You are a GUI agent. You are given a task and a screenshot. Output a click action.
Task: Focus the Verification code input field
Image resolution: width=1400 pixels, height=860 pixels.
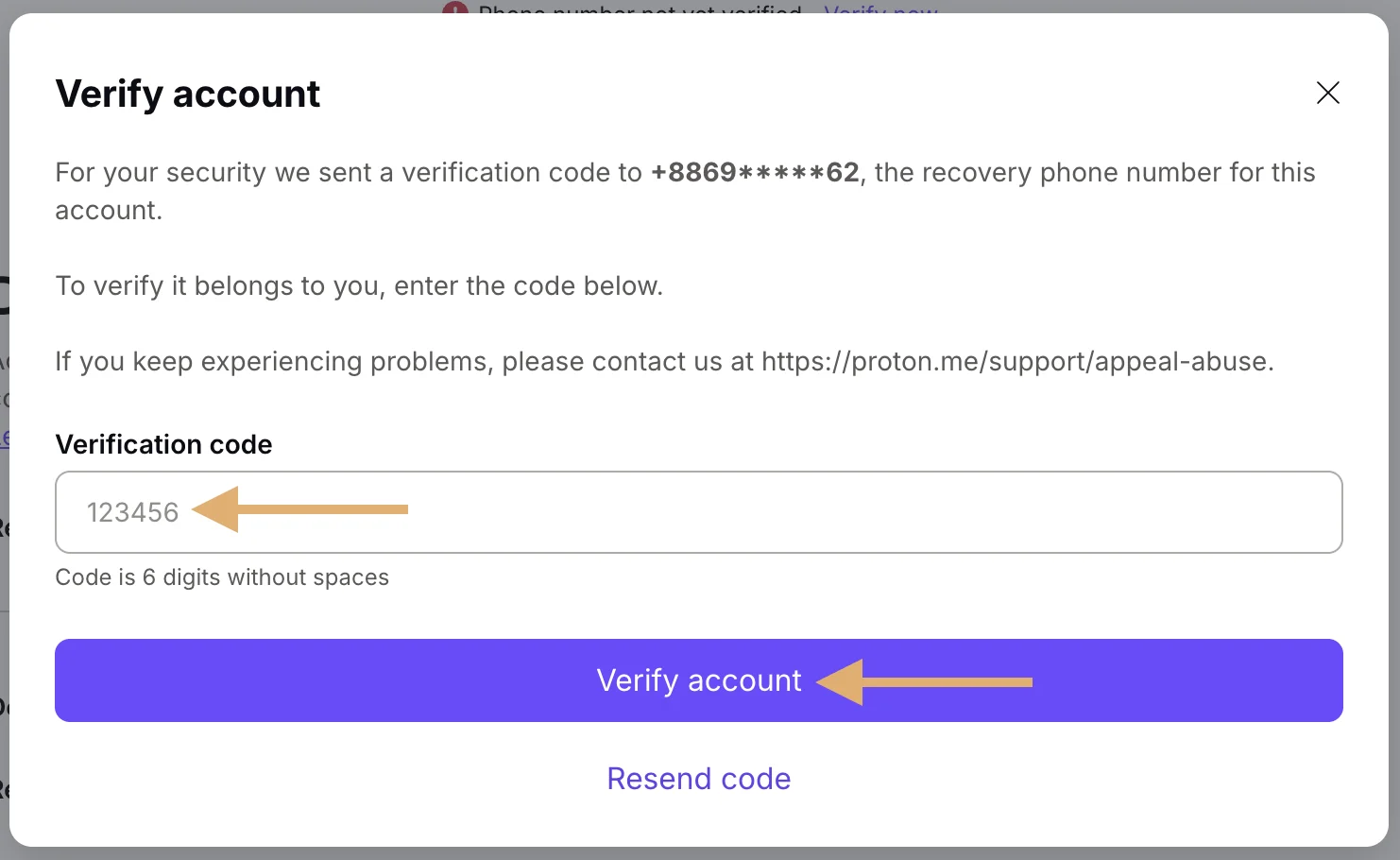coord(699,512)
